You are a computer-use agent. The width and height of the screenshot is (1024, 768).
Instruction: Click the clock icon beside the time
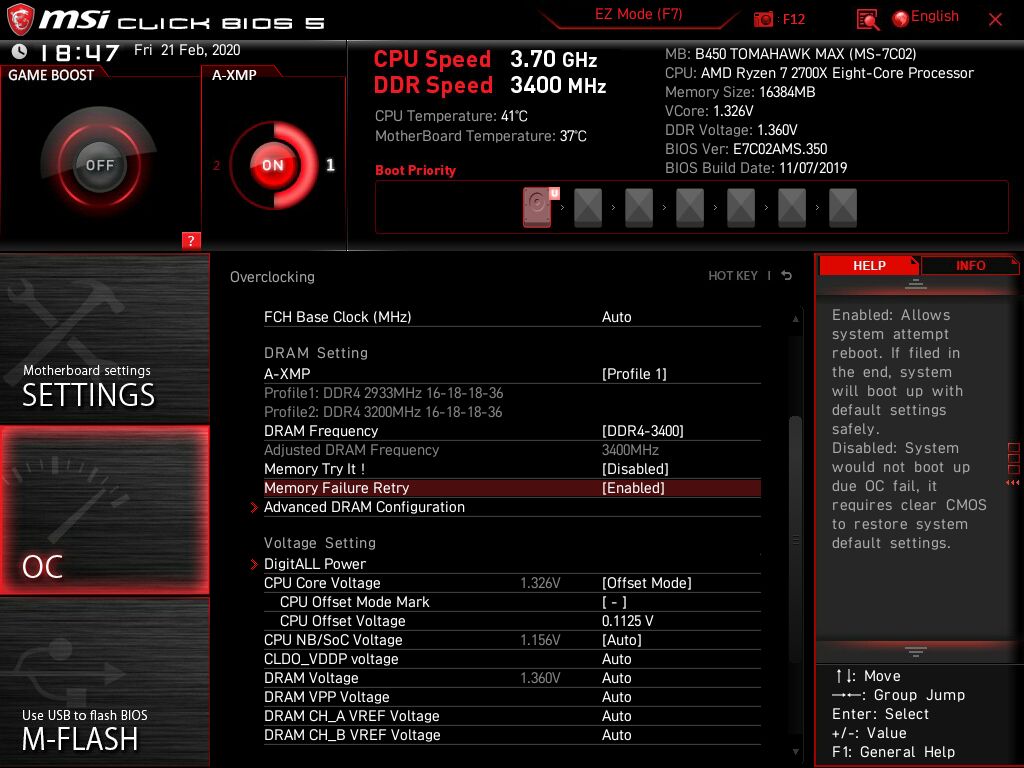point(20,51)
